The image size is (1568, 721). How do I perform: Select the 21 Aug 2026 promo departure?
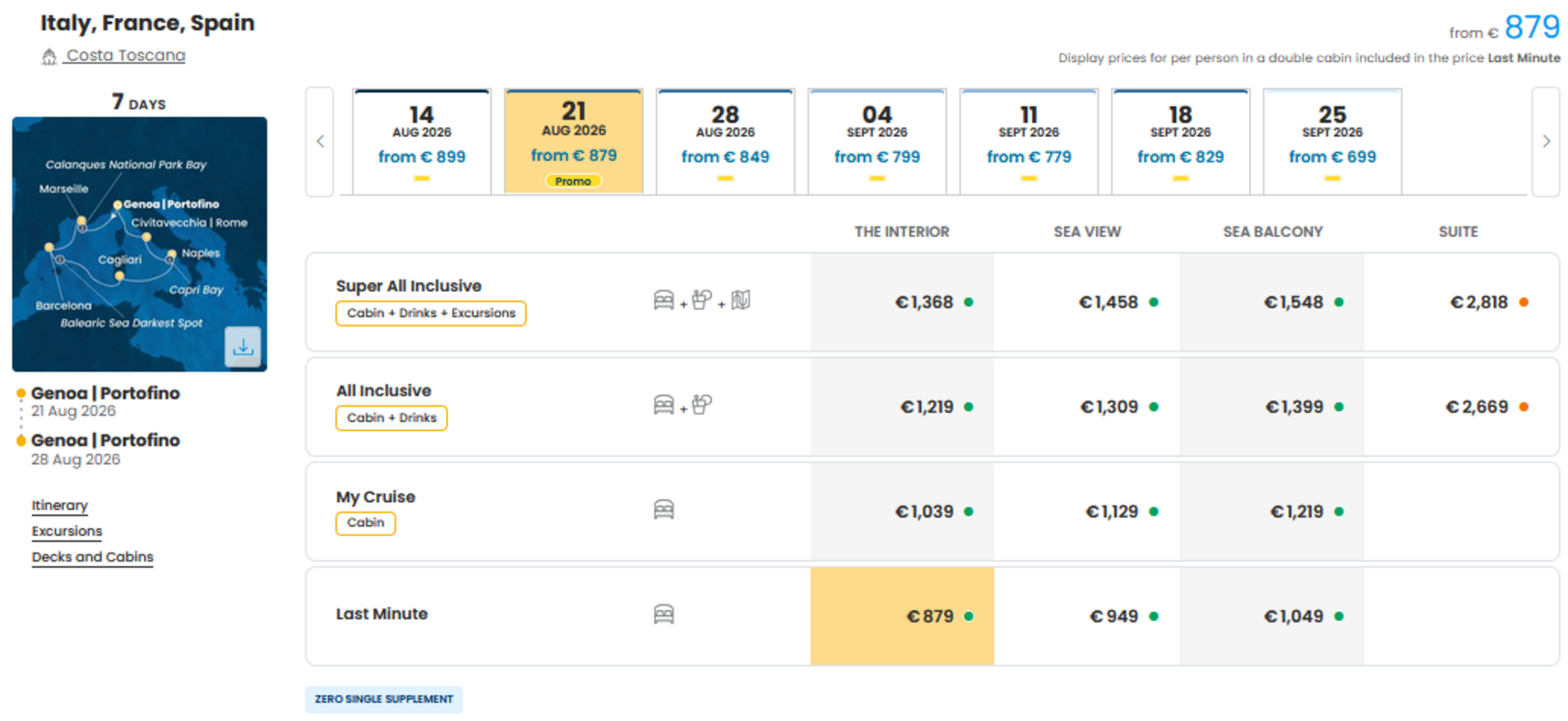click(x=574, y=141)
